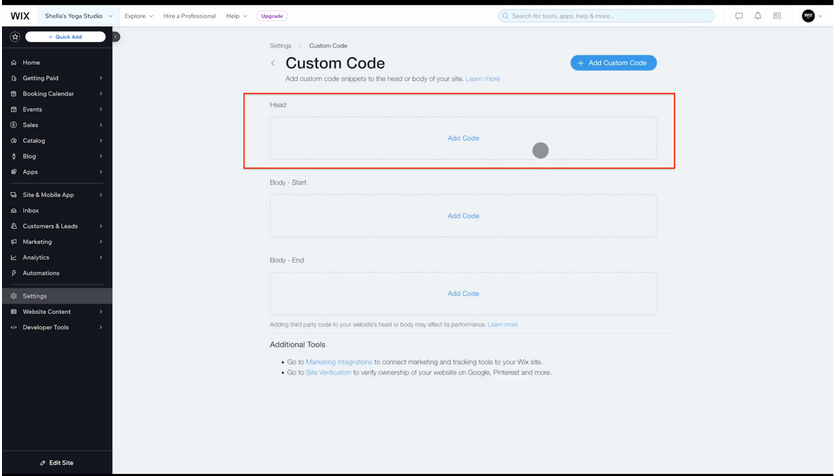
Task: Click the star favorites icon beside Quick Add
Action: click(x=15, y=37)
